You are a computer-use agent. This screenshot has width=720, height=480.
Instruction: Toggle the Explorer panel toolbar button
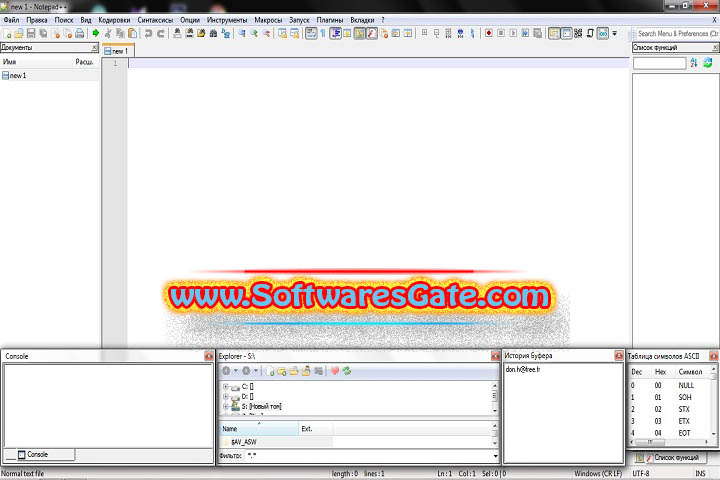(x=554, y=34)
